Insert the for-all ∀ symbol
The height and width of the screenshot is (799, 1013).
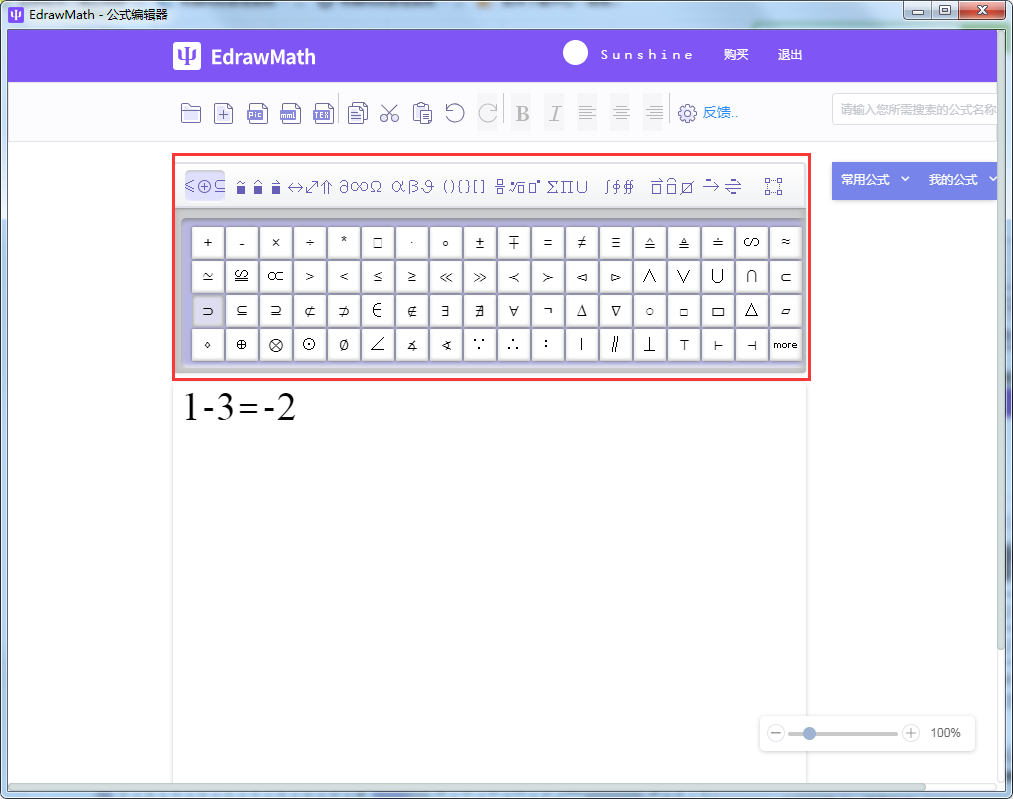(x=514, y=311)
